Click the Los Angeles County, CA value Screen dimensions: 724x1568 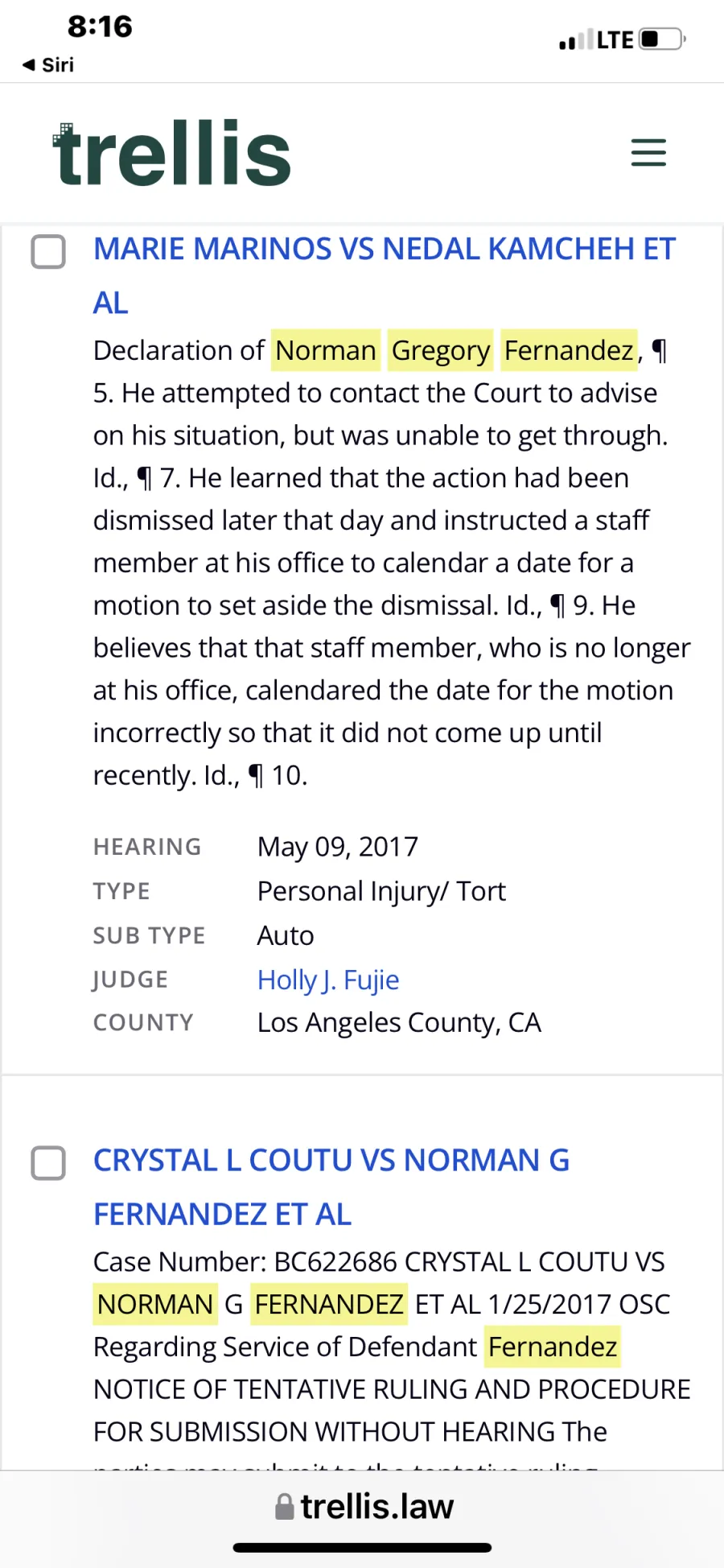[399, 1022]
